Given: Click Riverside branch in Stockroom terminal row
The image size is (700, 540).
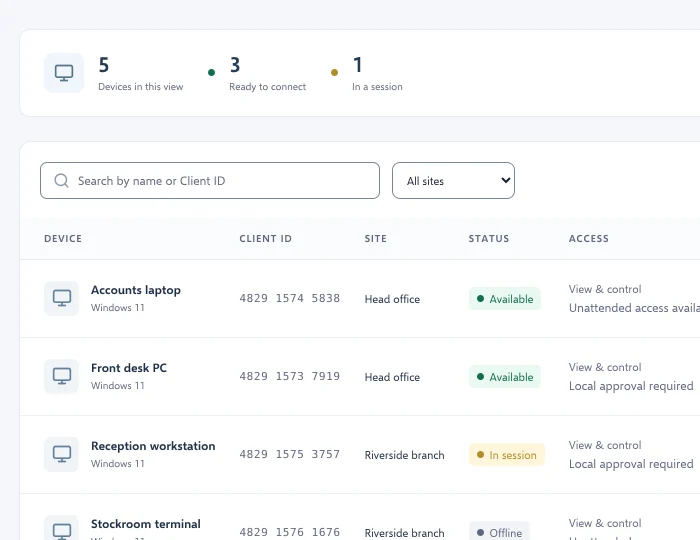Looking at the screenshot, I should click(x=404, y=533).
